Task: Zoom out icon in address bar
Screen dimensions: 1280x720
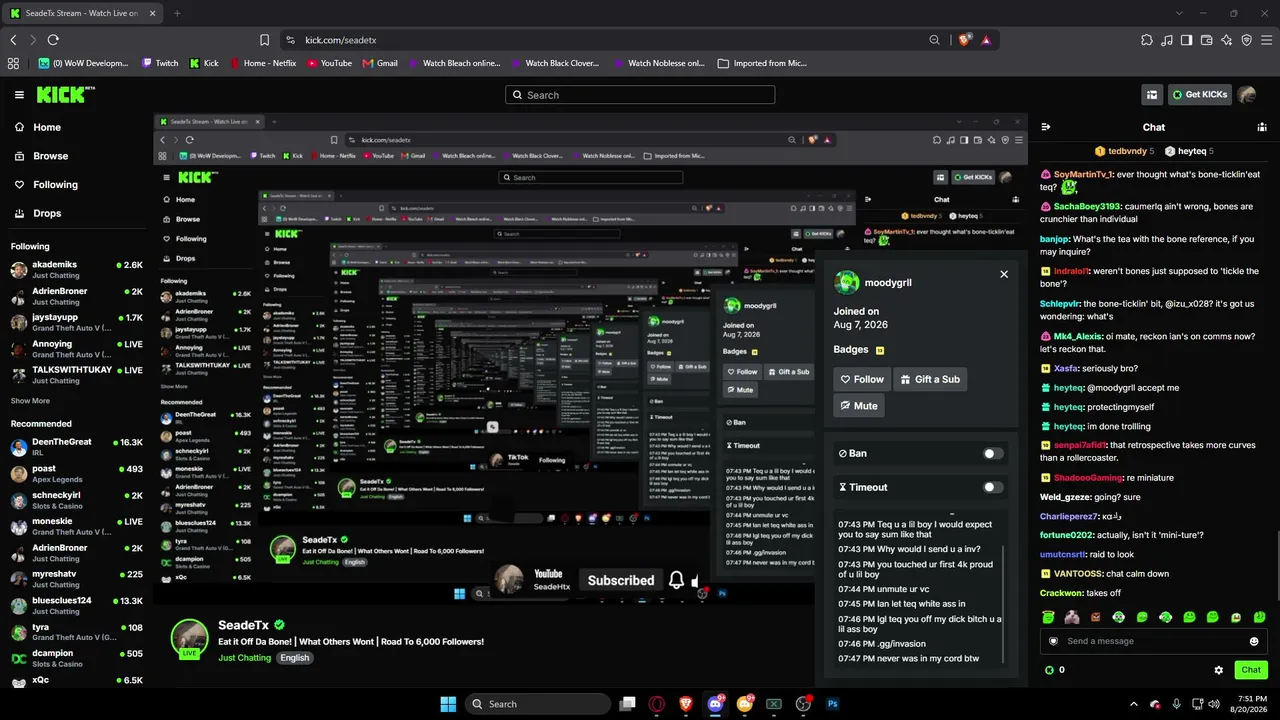Action: pyautogui.click(x=935, y=40)
